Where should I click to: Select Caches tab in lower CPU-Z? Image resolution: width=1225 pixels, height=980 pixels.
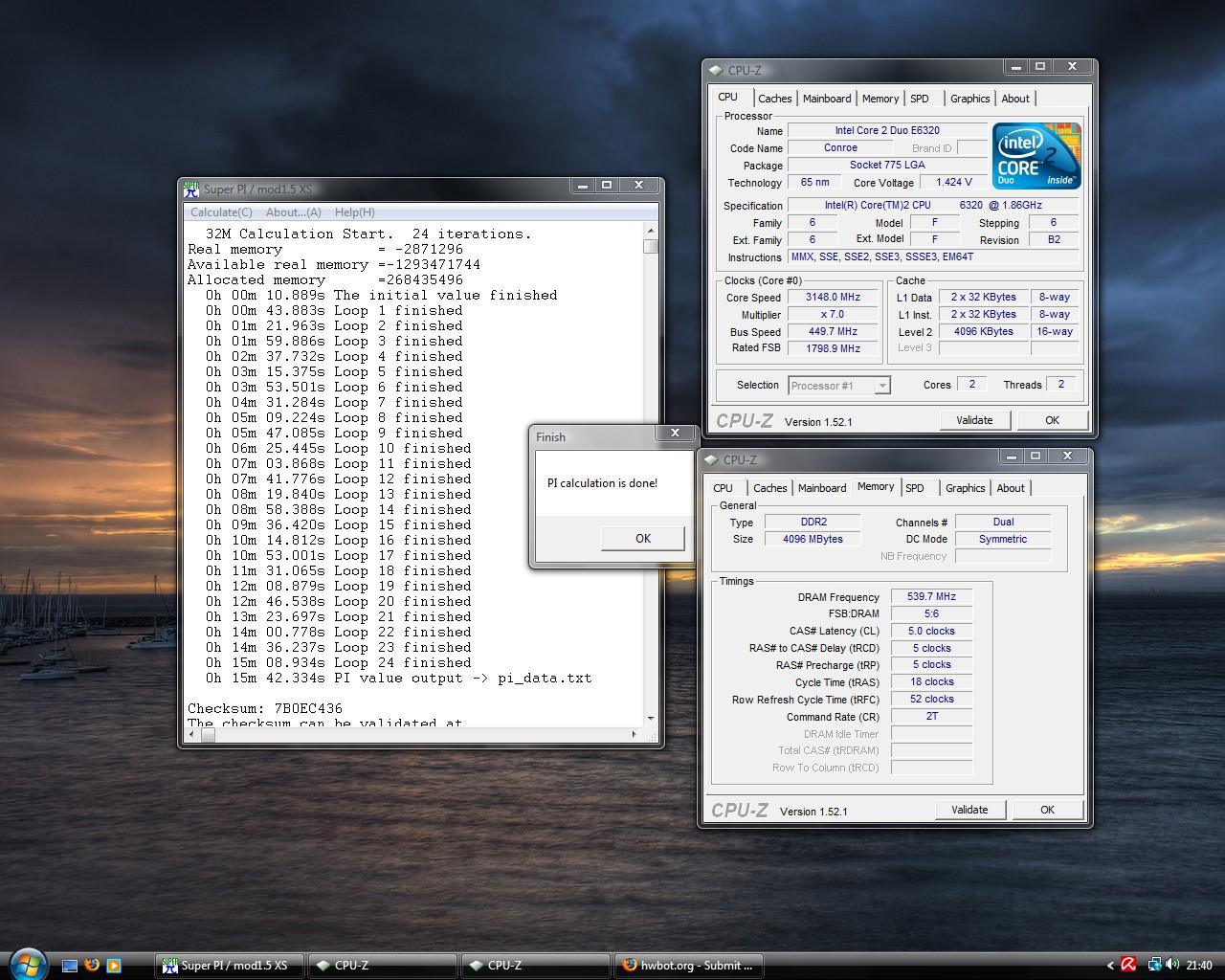click(769, 488)
